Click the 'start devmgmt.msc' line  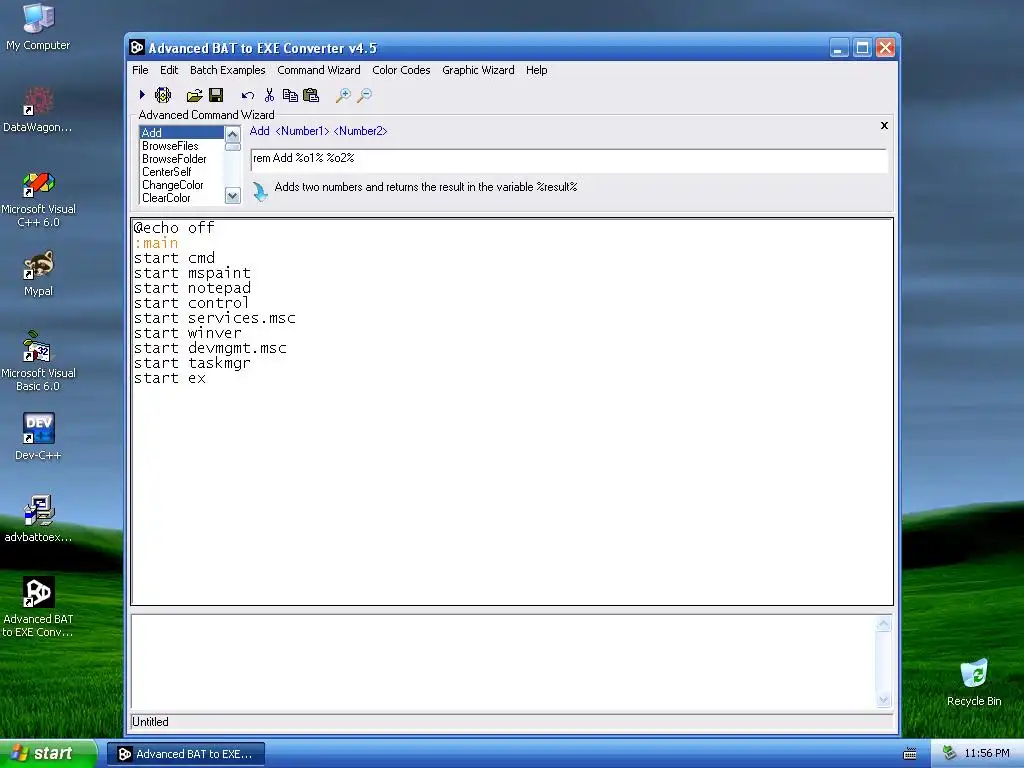click(x=210, y=348)
